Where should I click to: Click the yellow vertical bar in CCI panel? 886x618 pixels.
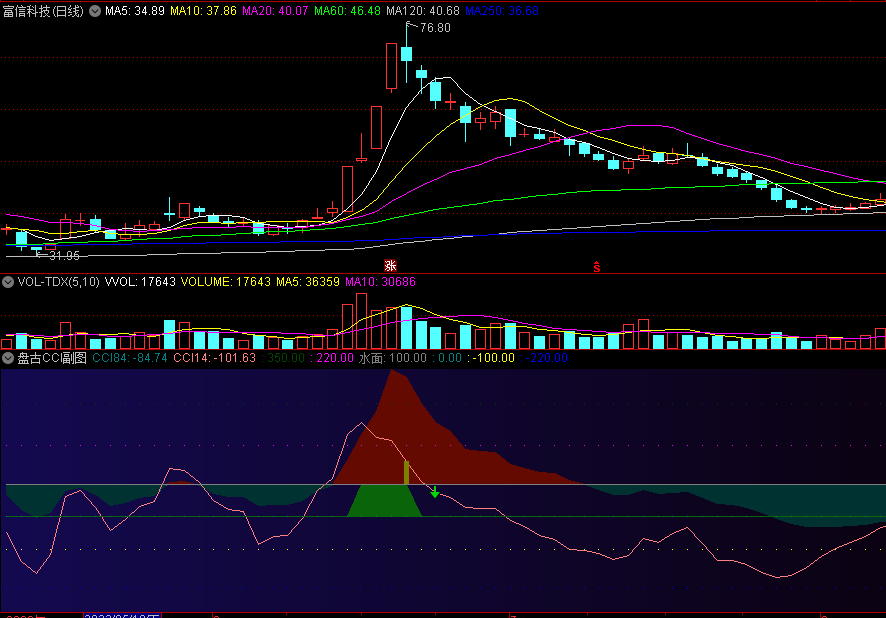[x=406, y=473]
